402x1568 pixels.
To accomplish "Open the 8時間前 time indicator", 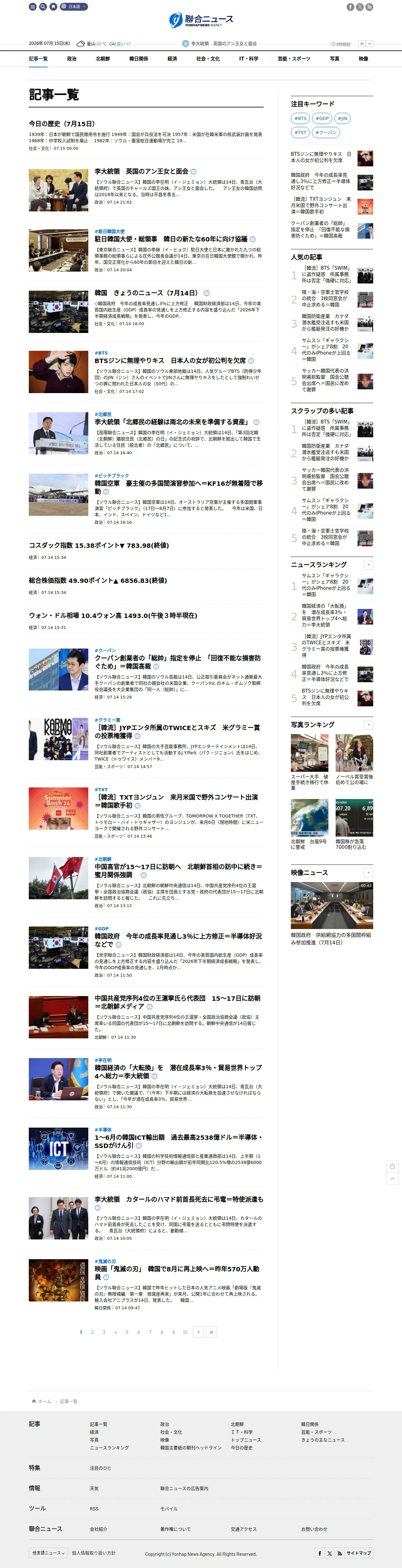I will pyautogui.click(x=341, y=44).
